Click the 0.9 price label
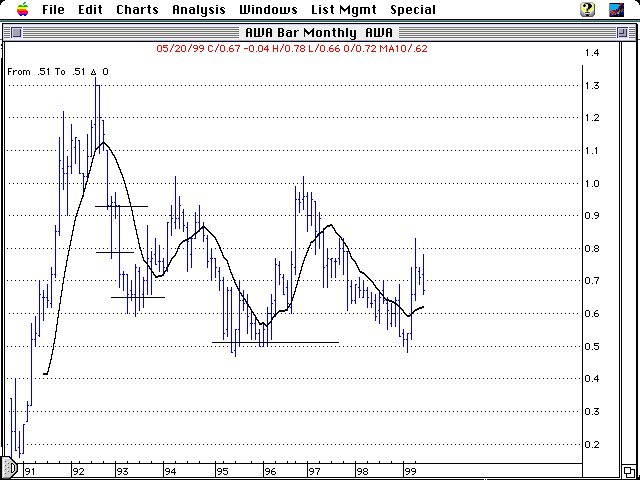This screenshot has height=480, width=640. tap(592, 216)
